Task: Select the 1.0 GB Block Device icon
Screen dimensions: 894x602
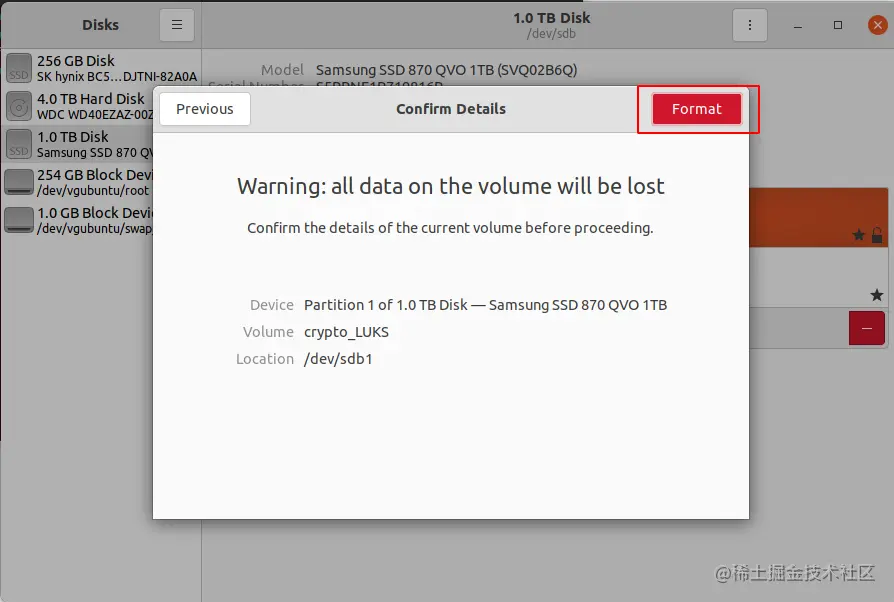Action: click(x=19, y=220)
